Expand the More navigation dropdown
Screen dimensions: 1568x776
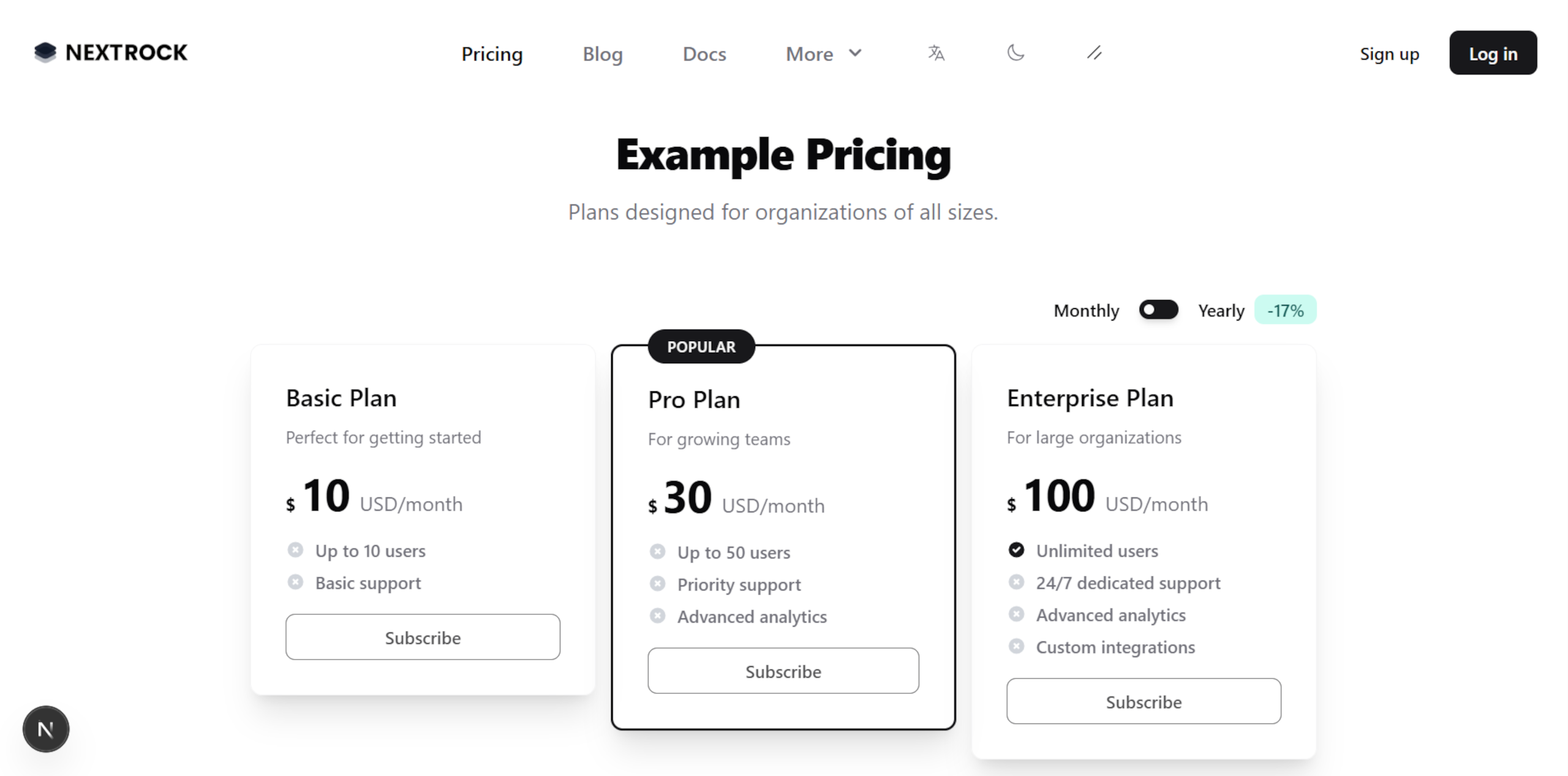pyautogui.click(x=823, y=54)
